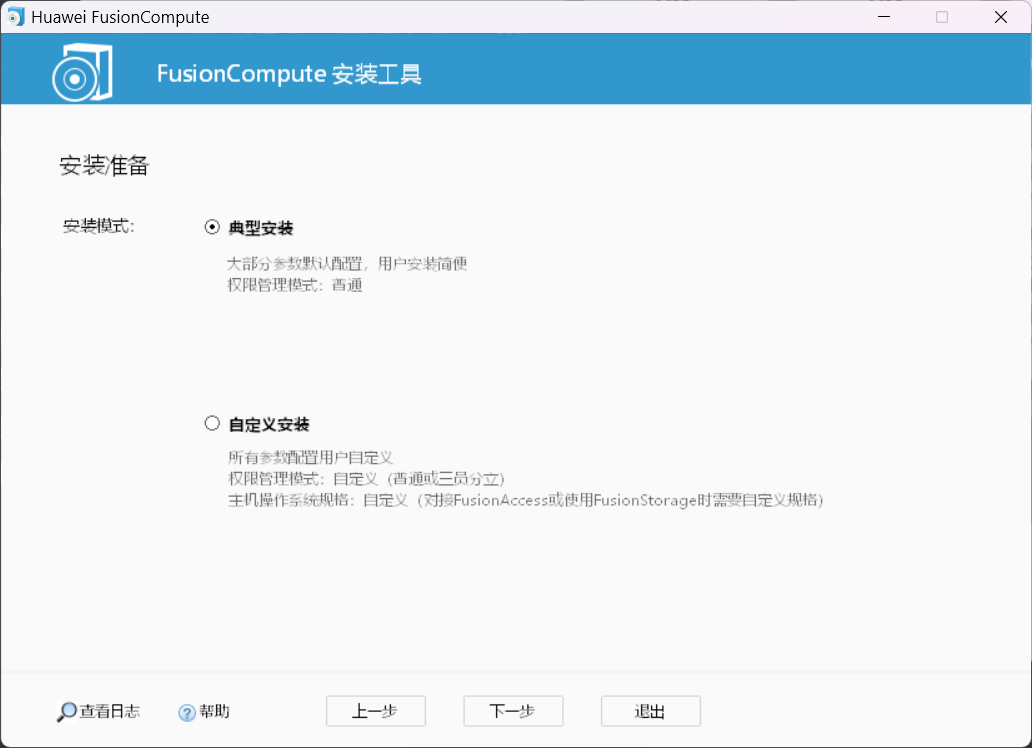
Task: Click the 安装模式: label
Action: 99,227
